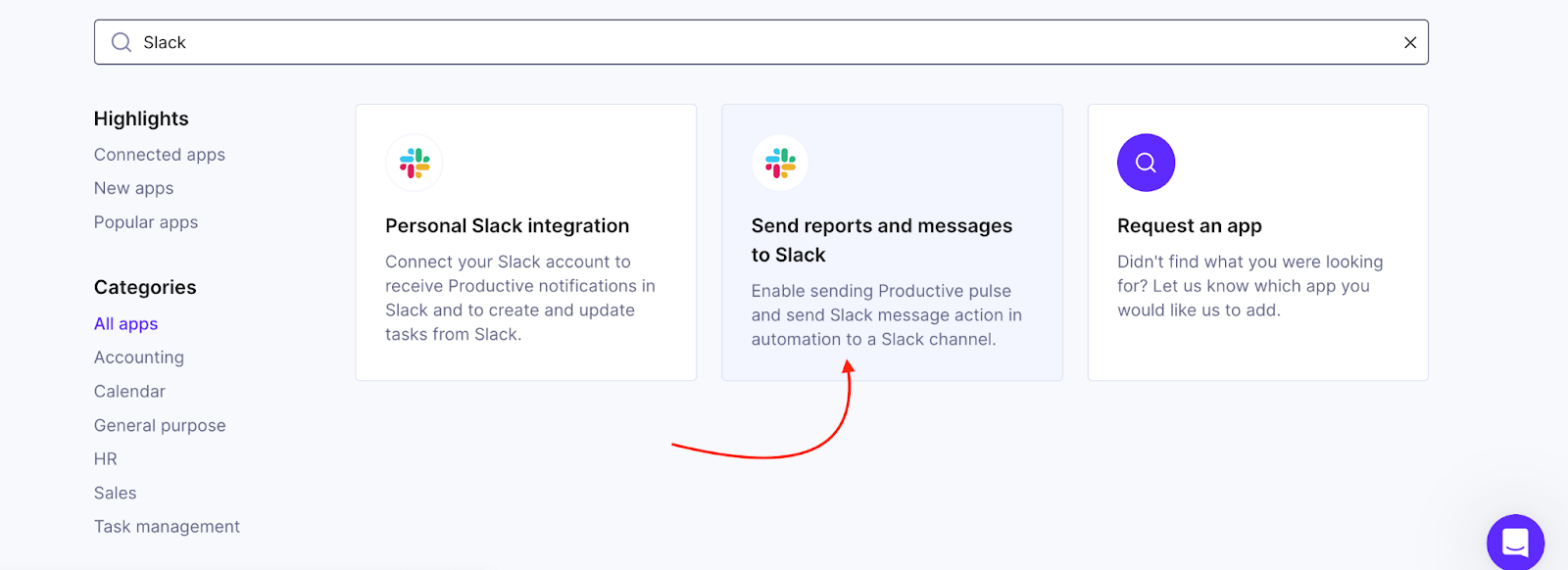
Task: Click the Categories heading
Action: (145, 287)
